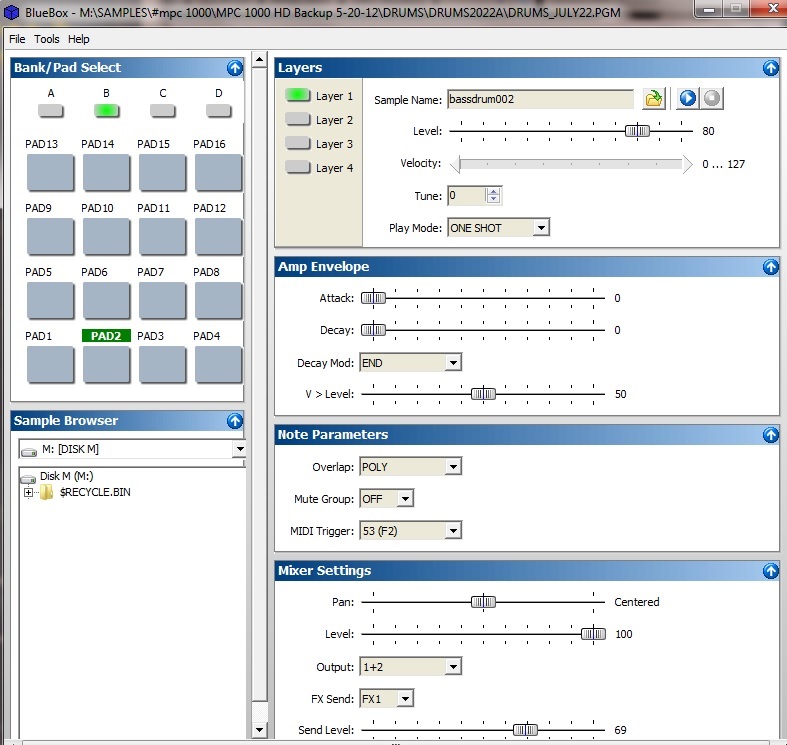Viewport: 787px width, 745px height.
Task: Click the PAD14 pad
Action: coord(106,173)
